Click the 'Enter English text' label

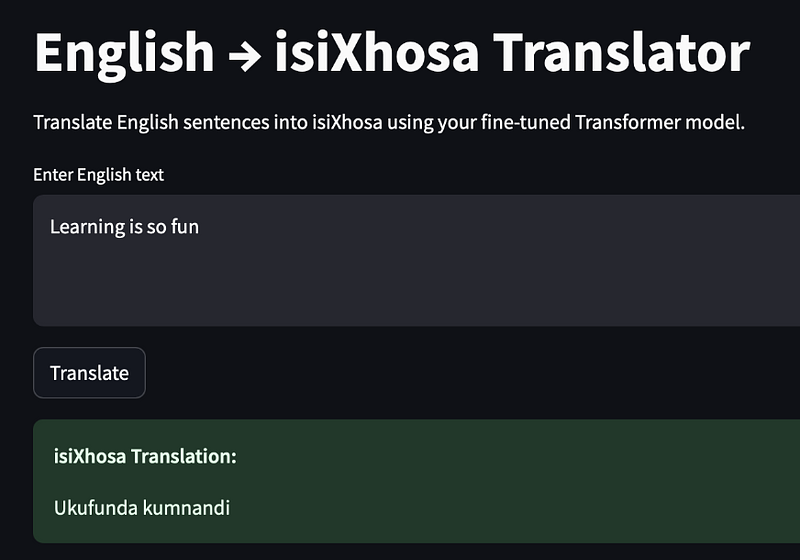[98, 175]
